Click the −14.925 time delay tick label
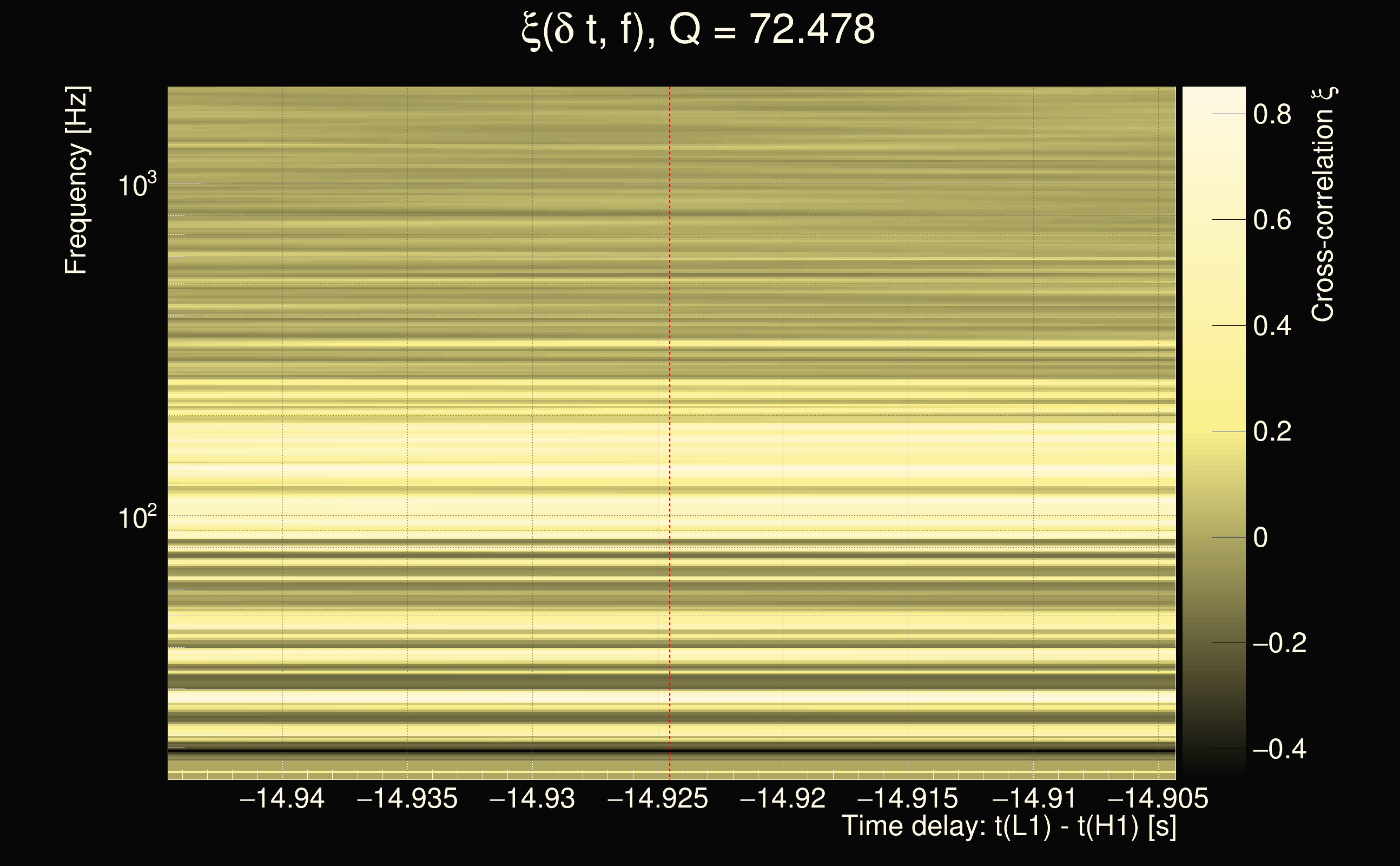 point(658,798)
